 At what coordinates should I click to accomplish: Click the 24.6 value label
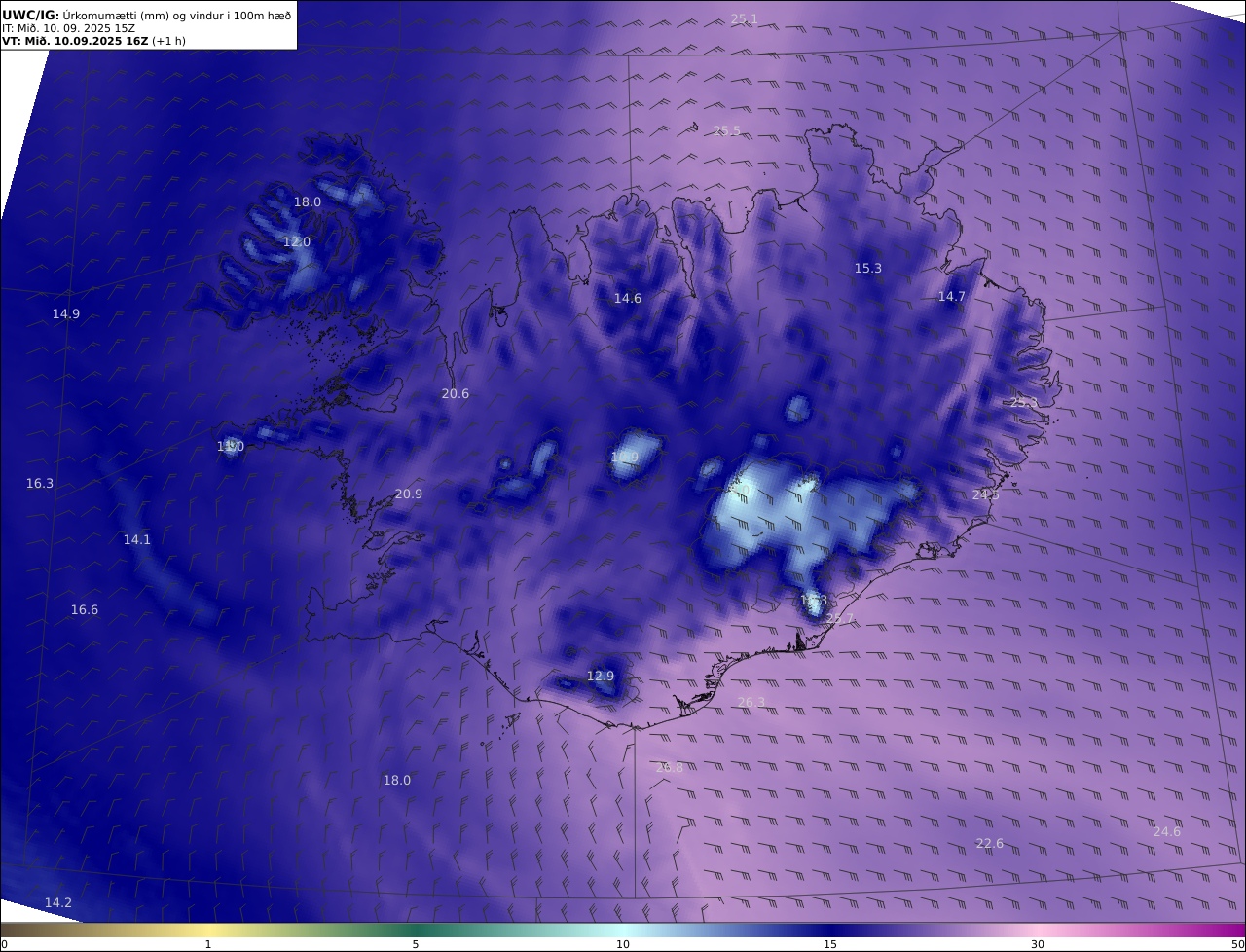(1167, 831)
